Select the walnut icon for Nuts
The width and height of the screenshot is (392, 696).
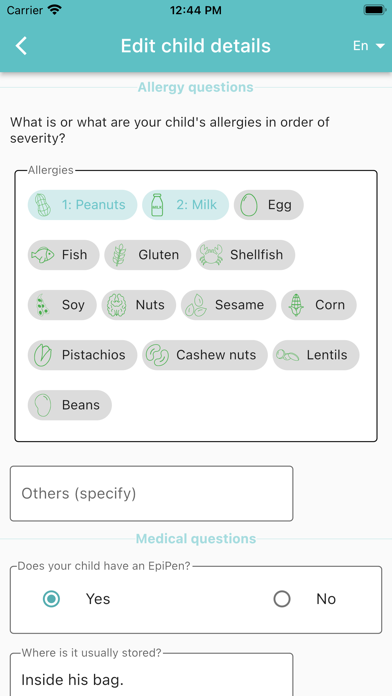click(116, 305)
